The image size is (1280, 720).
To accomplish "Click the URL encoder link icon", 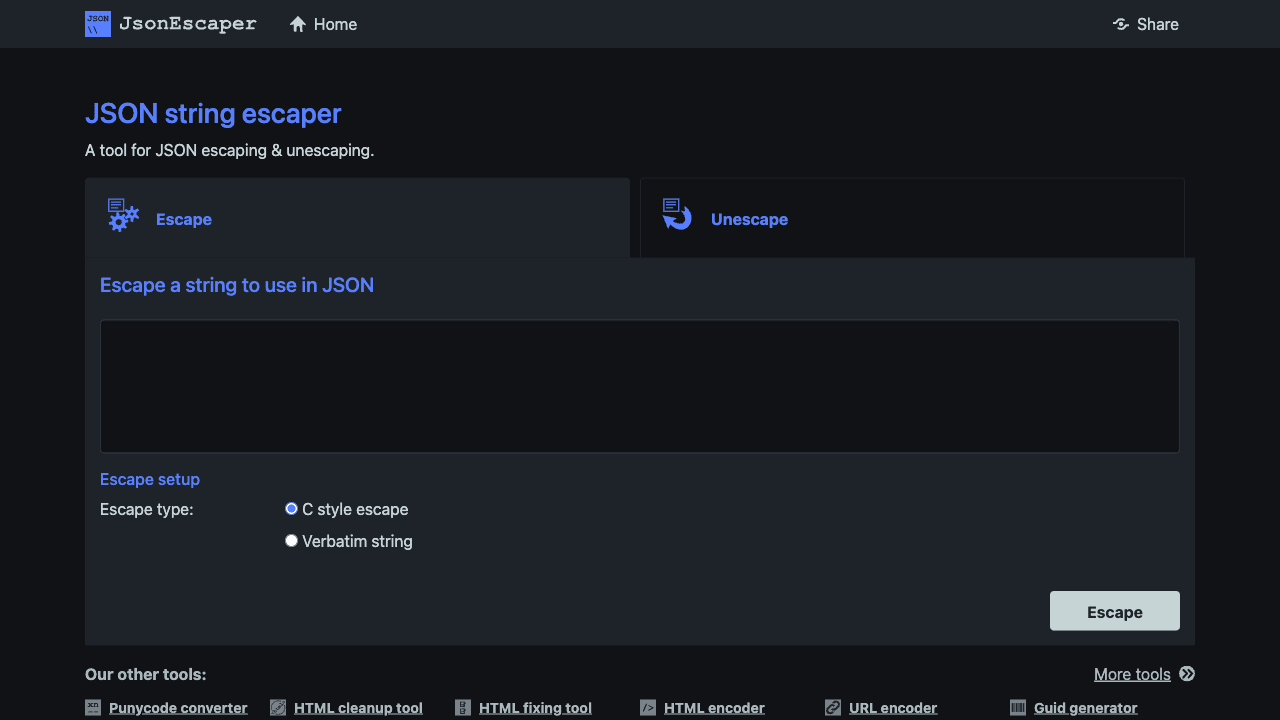I will (x=833, y=707).
